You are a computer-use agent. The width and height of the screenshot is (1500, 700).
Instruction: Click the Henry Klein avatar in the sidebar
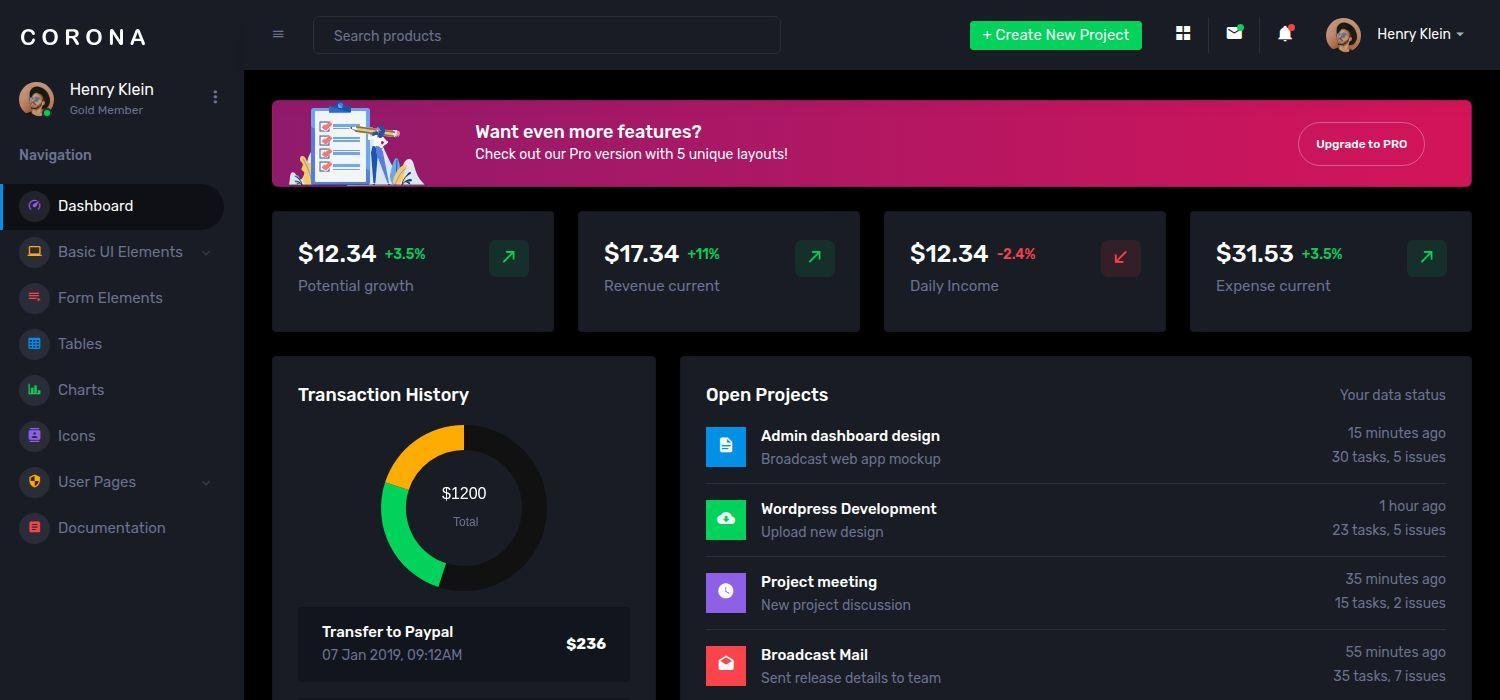(36, 99)
